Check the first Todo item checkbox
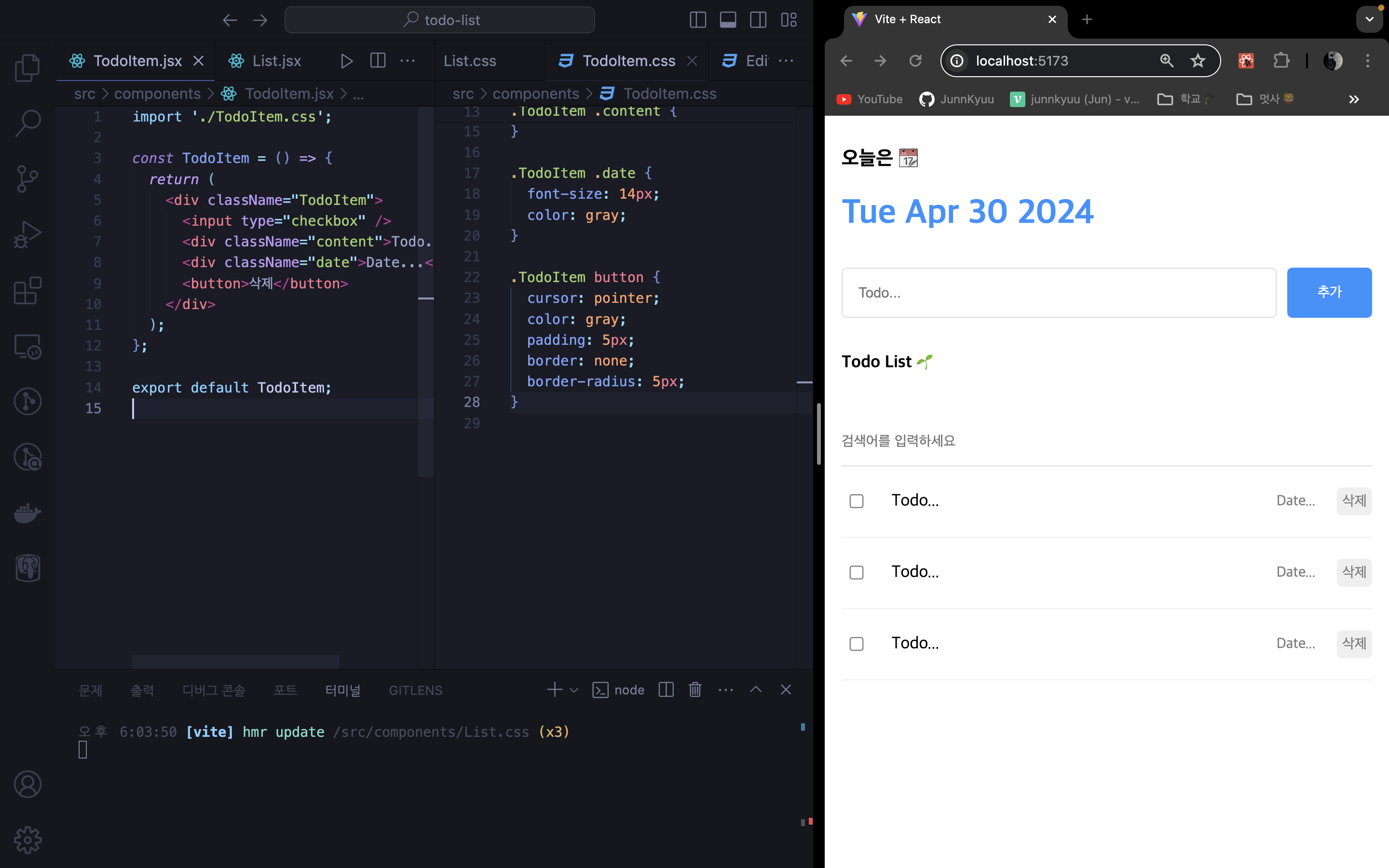 (x=856, y=501)
